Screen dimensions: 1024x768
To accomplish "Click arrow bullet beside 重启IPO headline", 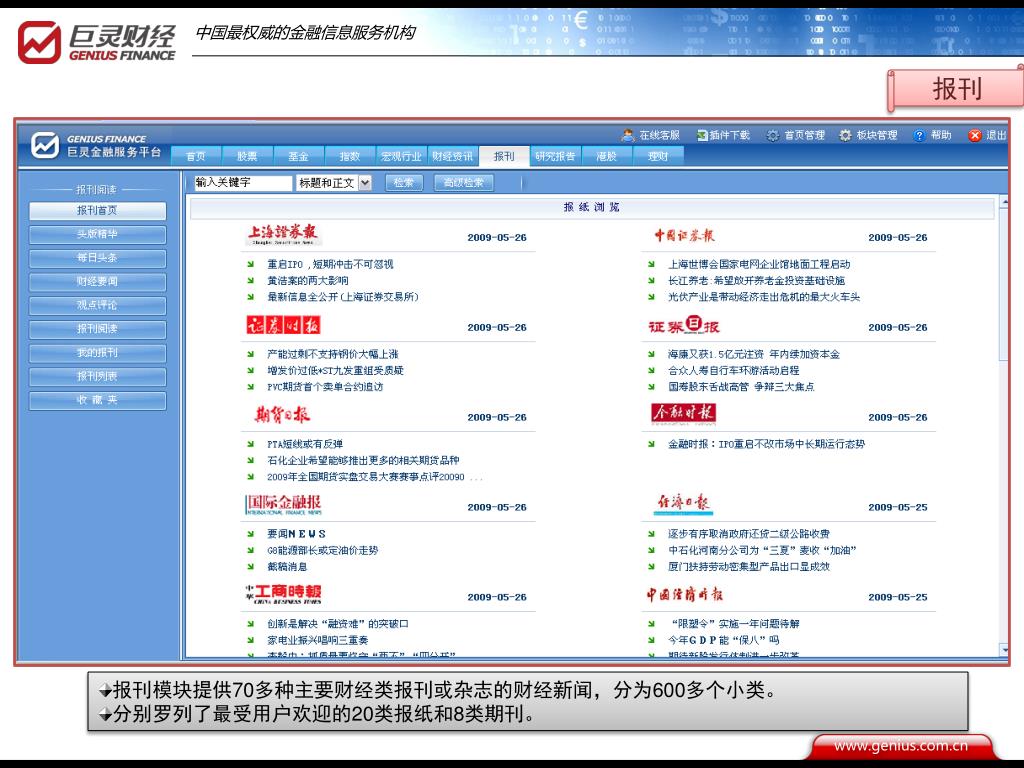I will pos(250,264).
